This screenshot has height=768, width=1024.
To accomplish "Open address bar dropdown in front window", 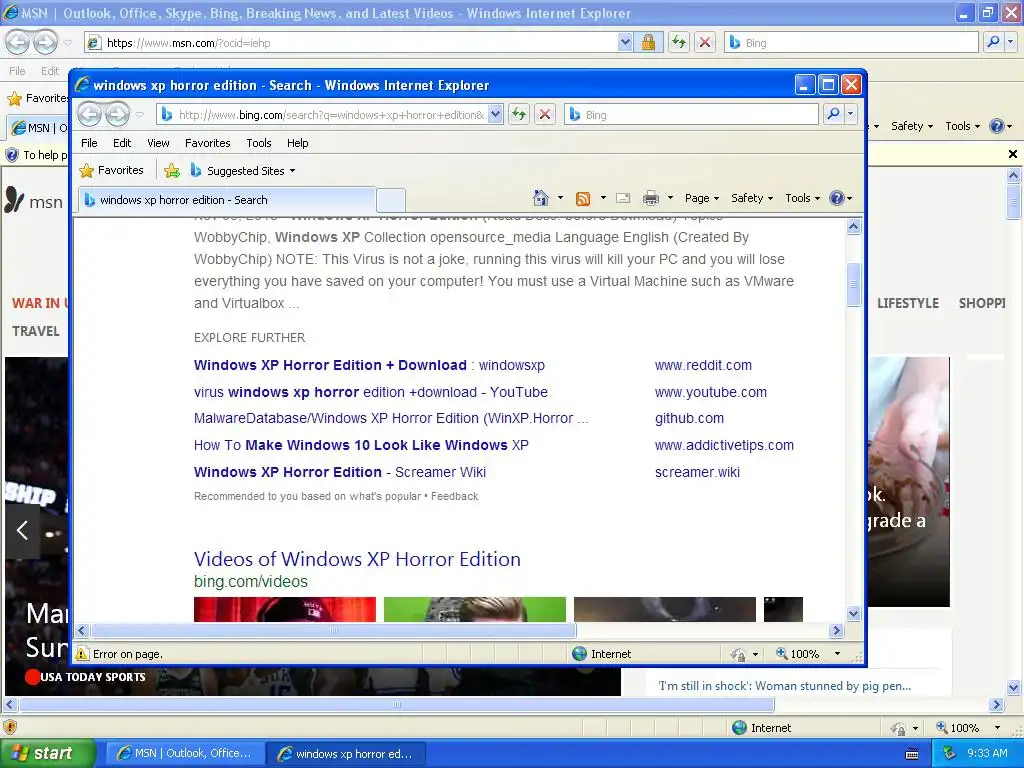I will (x=495, y=115).
